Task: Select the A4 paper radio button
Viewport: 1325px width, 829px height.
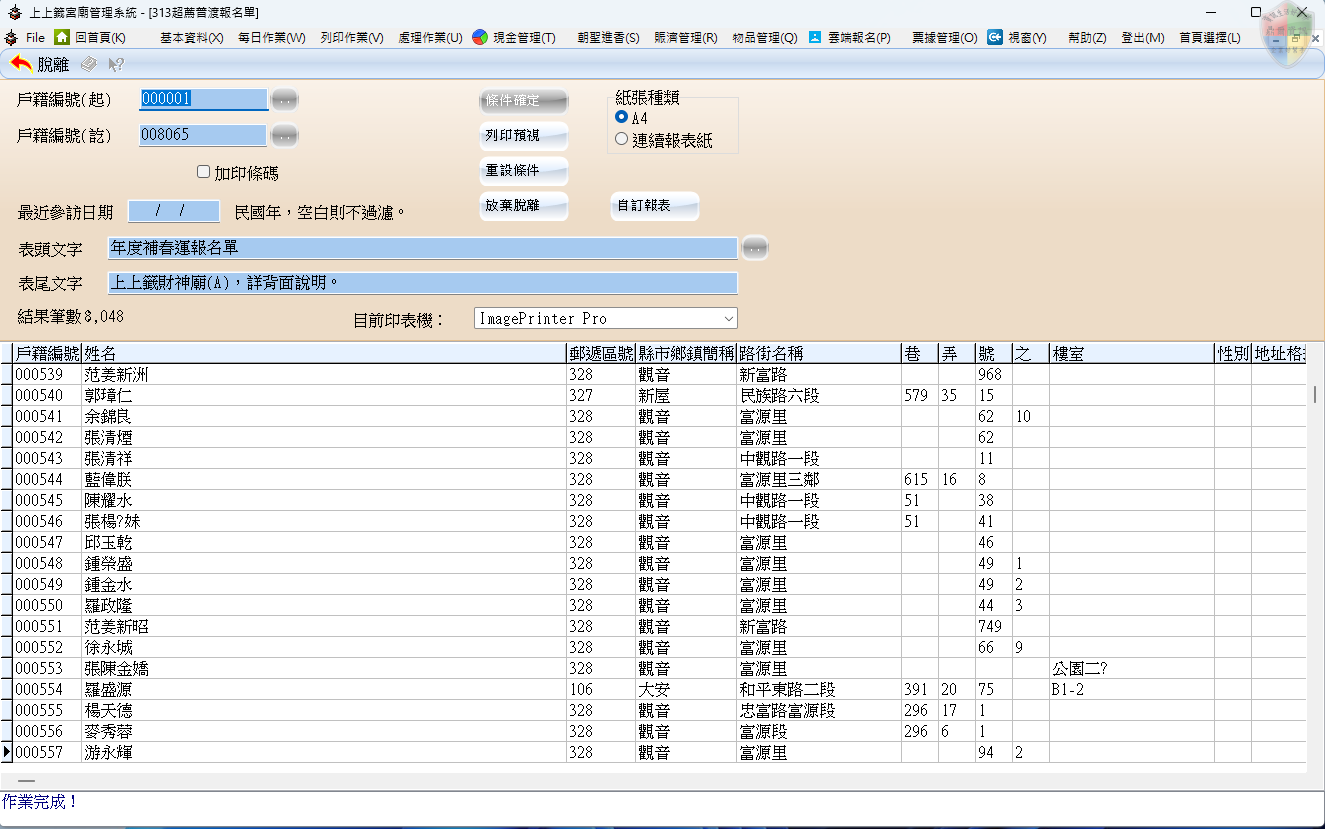Action: 622,117
